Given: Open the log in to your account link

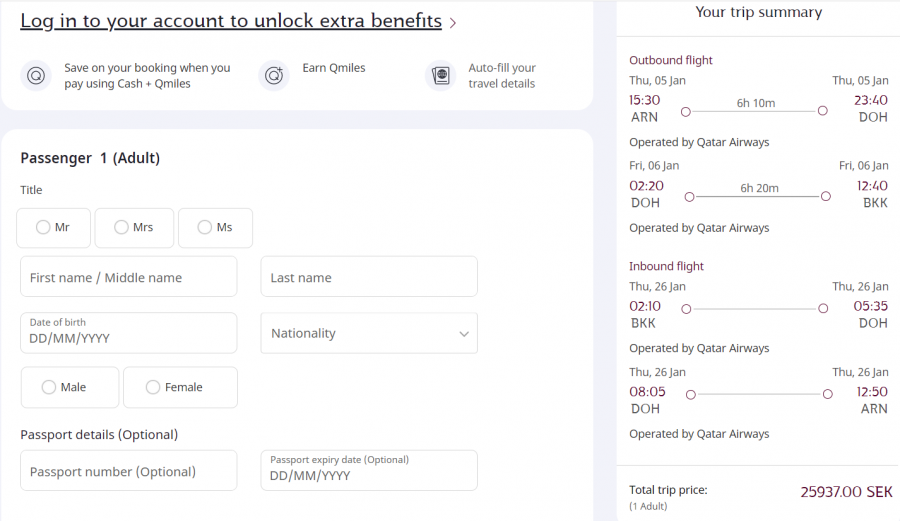Looking at the screenshot, I should pos(231,21).
